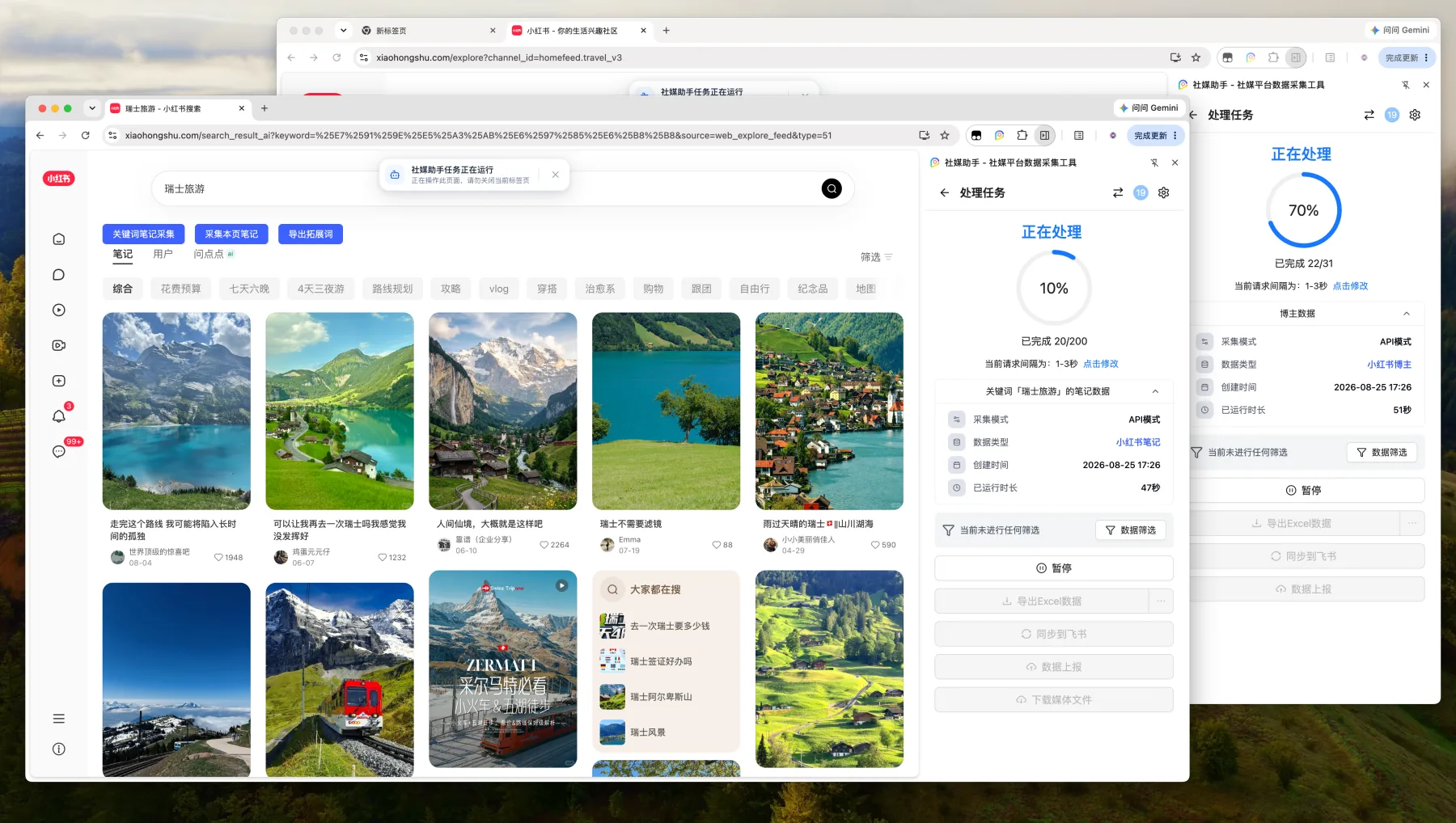Click 点击修改 link in the front side panel
Viewport: 1456px width, 823px height.
[x=1101, y=364]
